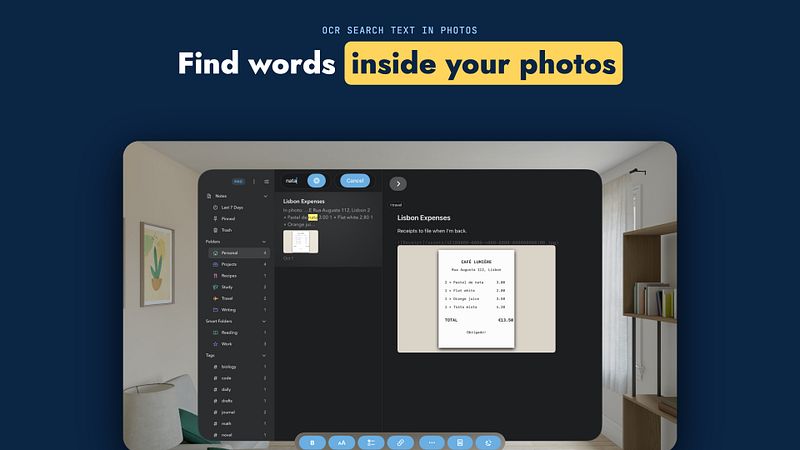Open the Work smart folder label

(x=227, y=344)
